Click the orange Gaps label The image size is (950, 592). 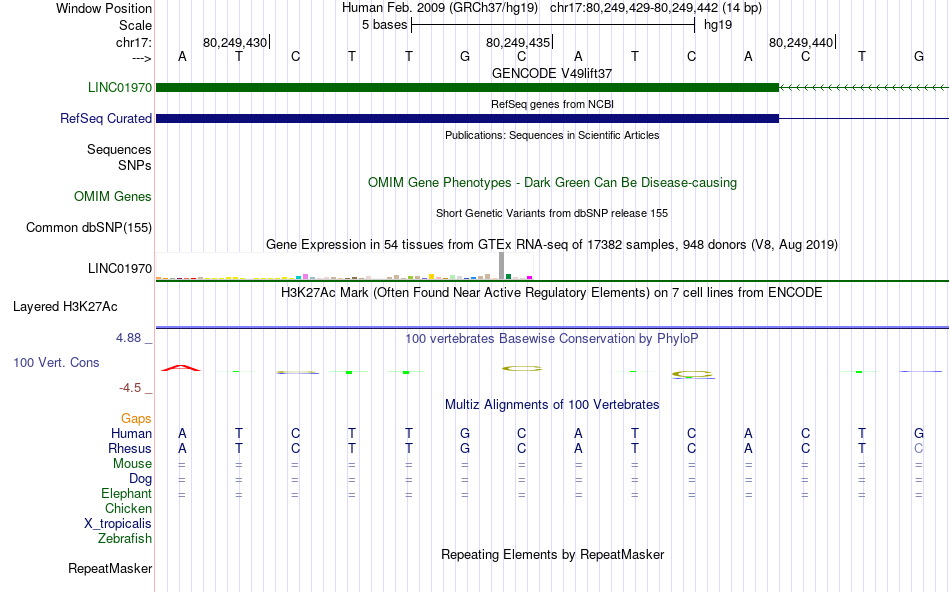tap(136, 419)
